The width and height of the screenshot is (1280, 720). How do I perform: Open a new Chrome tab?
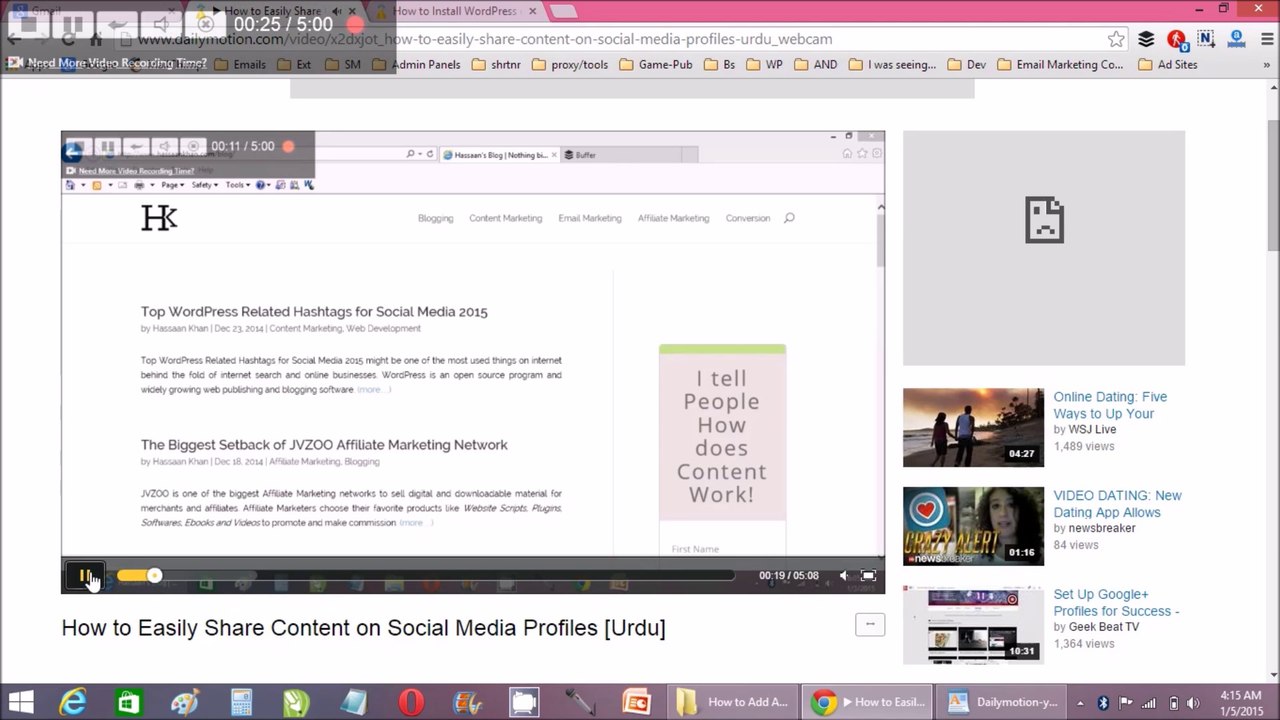(x=564, y=11)
